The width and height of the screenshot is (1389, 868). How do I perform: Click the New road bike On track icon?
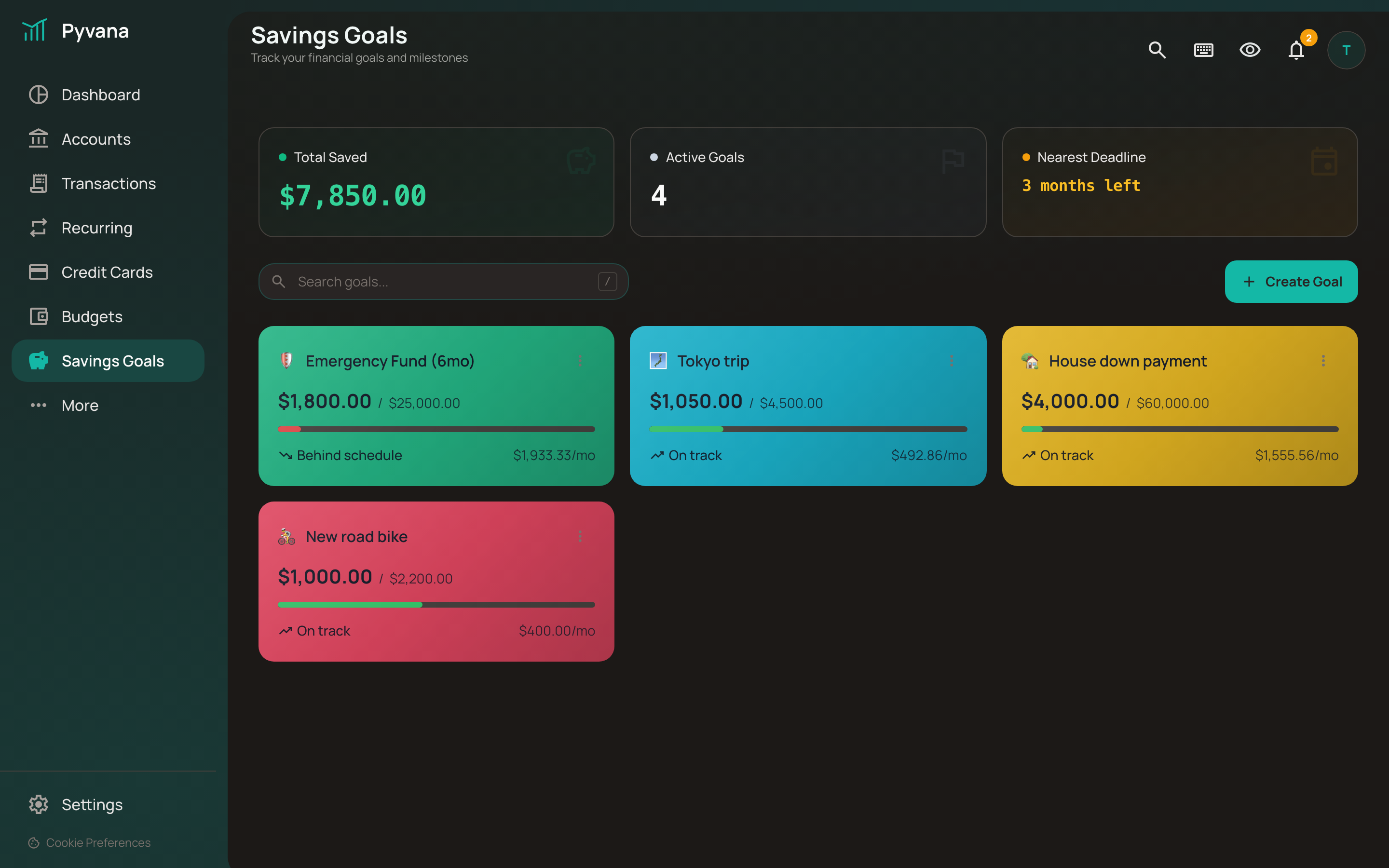pos(285,631)
